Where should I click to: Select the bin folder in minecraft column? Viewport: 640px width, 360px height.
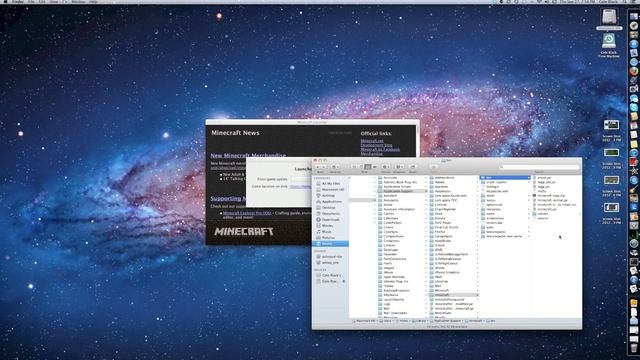[x=505, y=178]
